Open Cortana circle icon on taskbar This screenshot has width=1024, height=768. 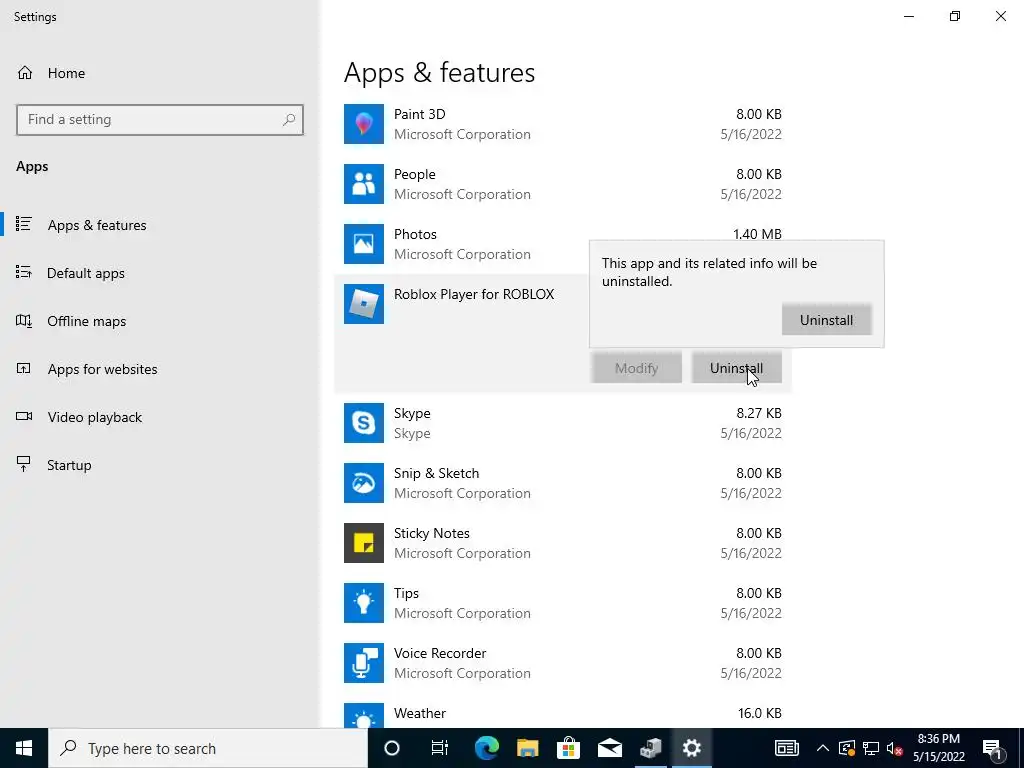tap(392, 748)
